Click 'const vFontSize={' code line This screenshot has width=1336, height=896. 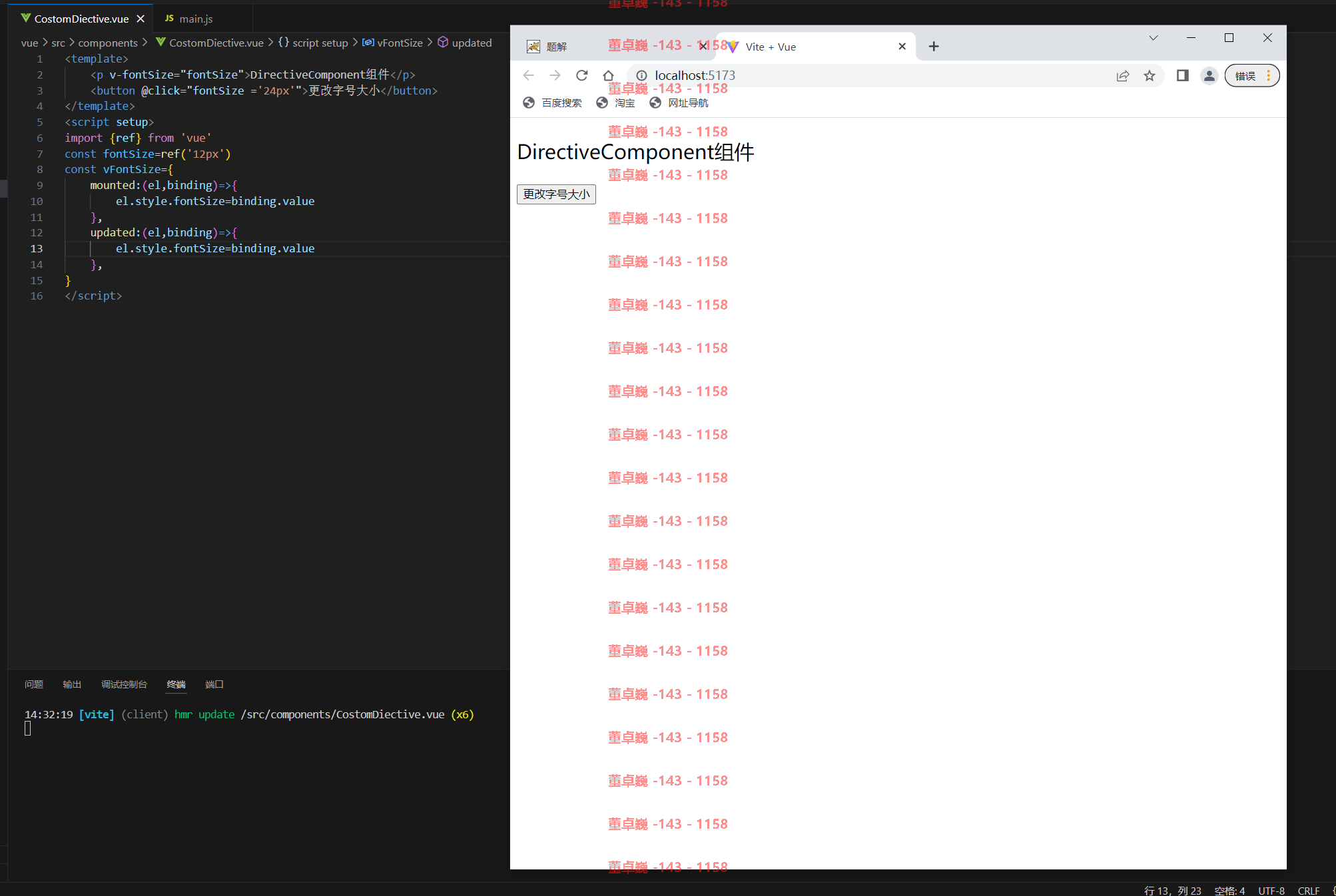click(119, 169)
